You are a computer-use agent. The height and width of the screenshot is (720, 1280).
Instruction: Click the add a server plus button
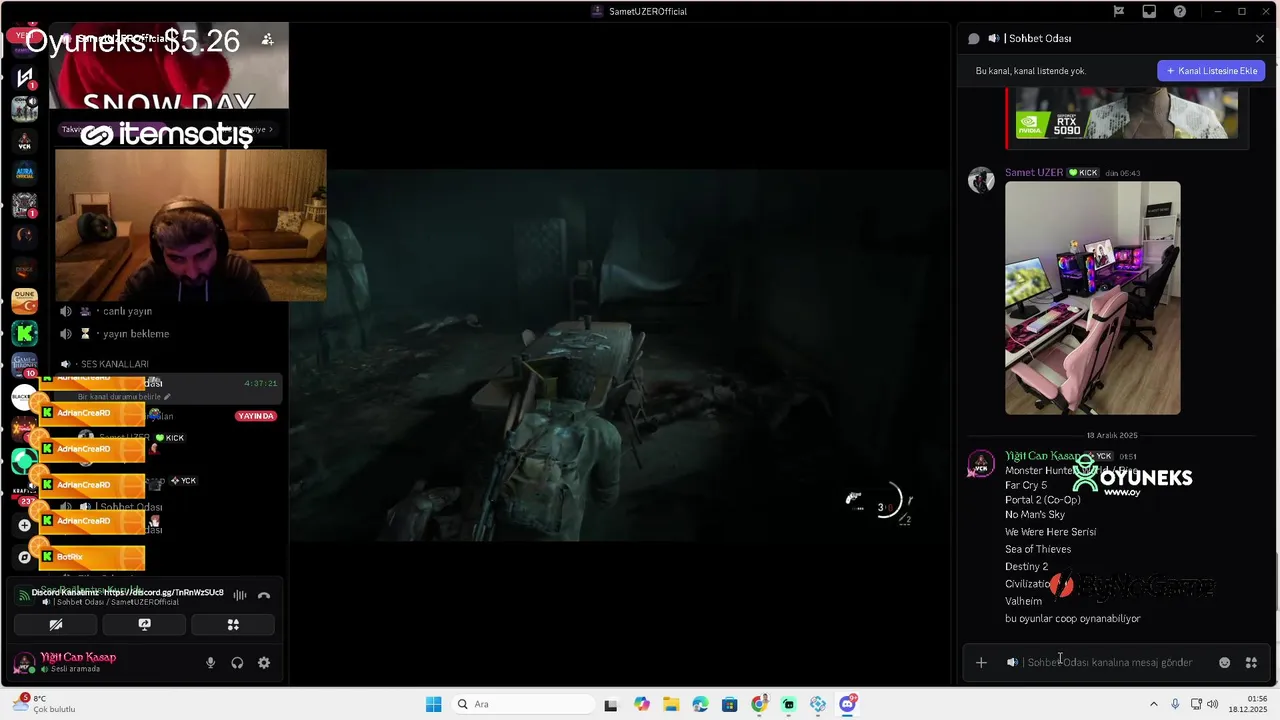tap(25, 524)
